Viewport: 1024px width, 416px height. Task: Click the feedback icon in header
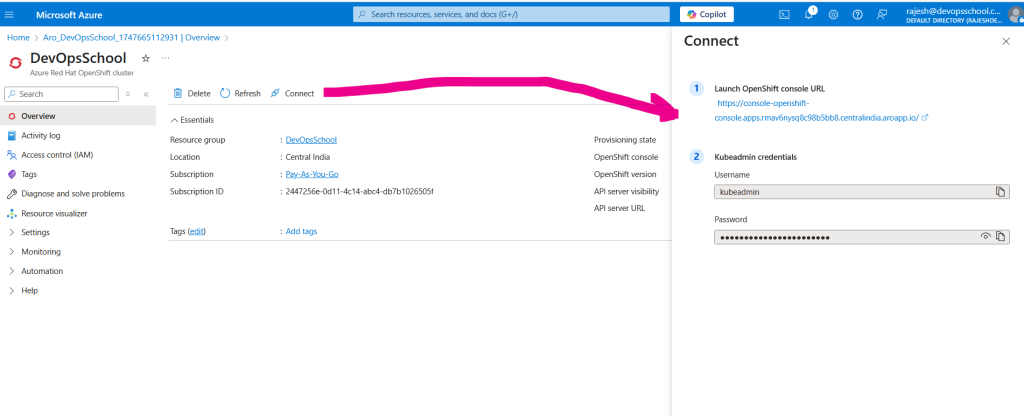click(881, 14)
